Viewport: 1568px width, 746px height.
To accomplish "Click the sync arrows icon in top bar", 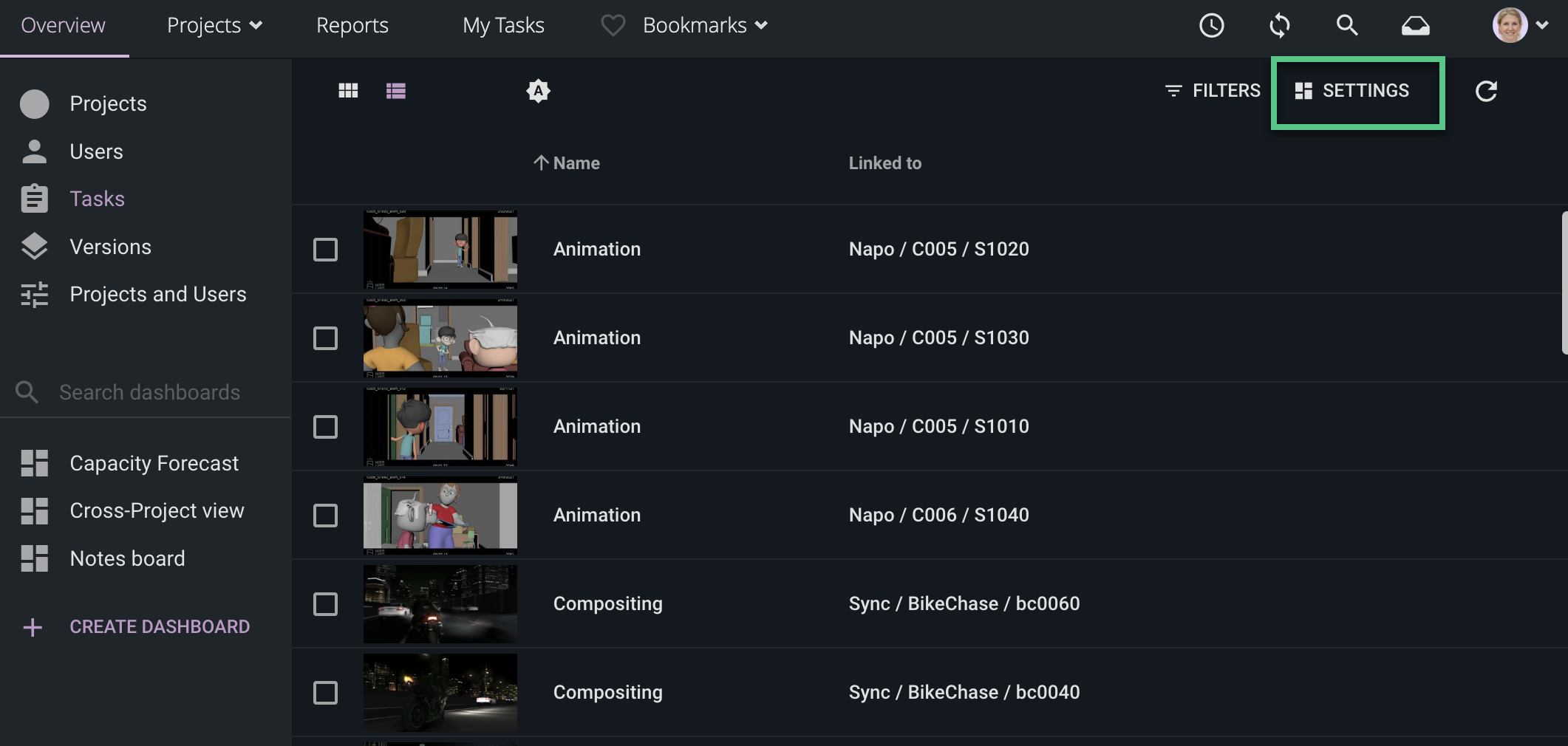I will point(1279,25).
